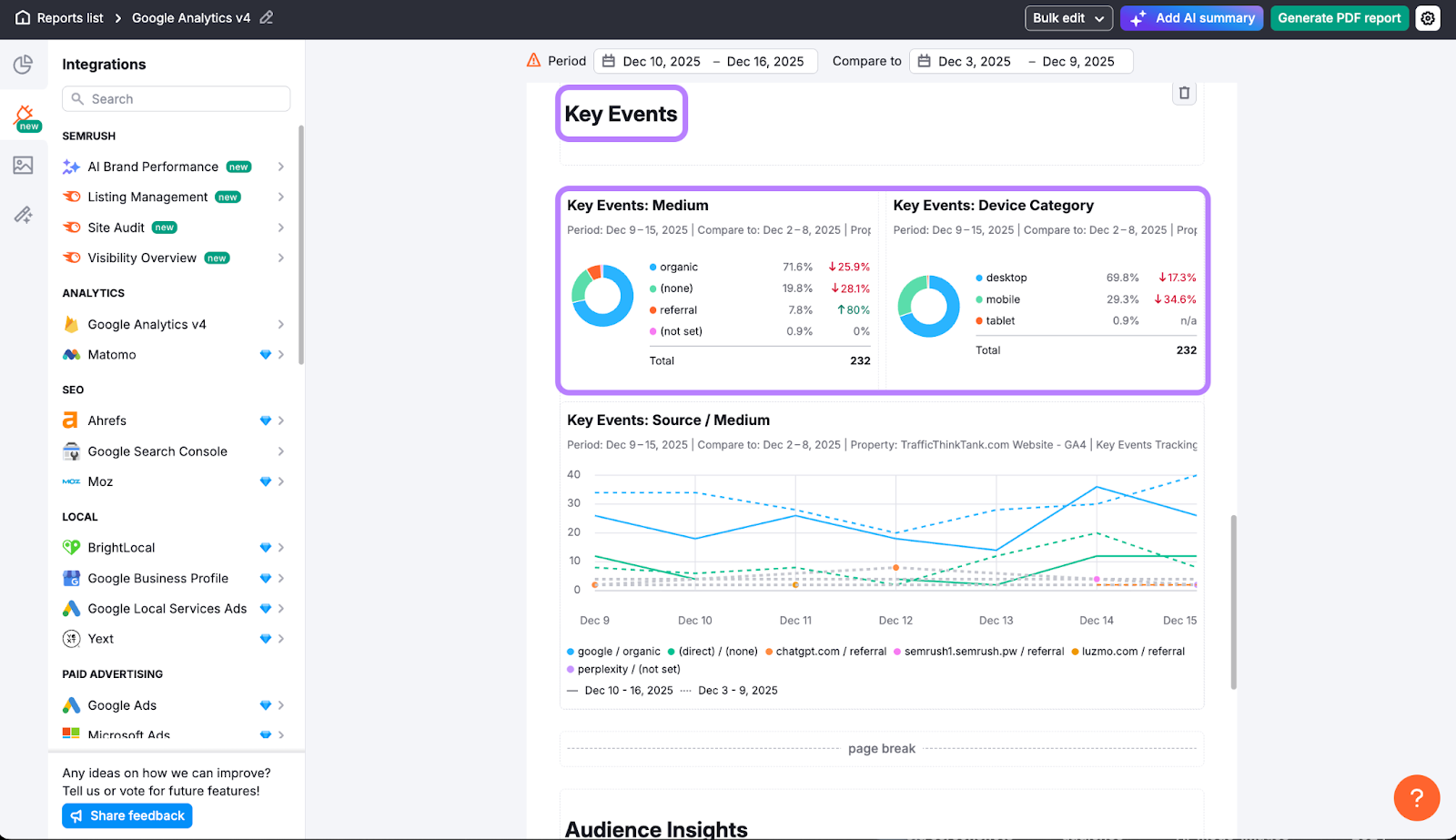The width and height of the screenshot is (1456, 840).
Task: Open the Bulk edit dropdown
Action: coord(1068,18)
